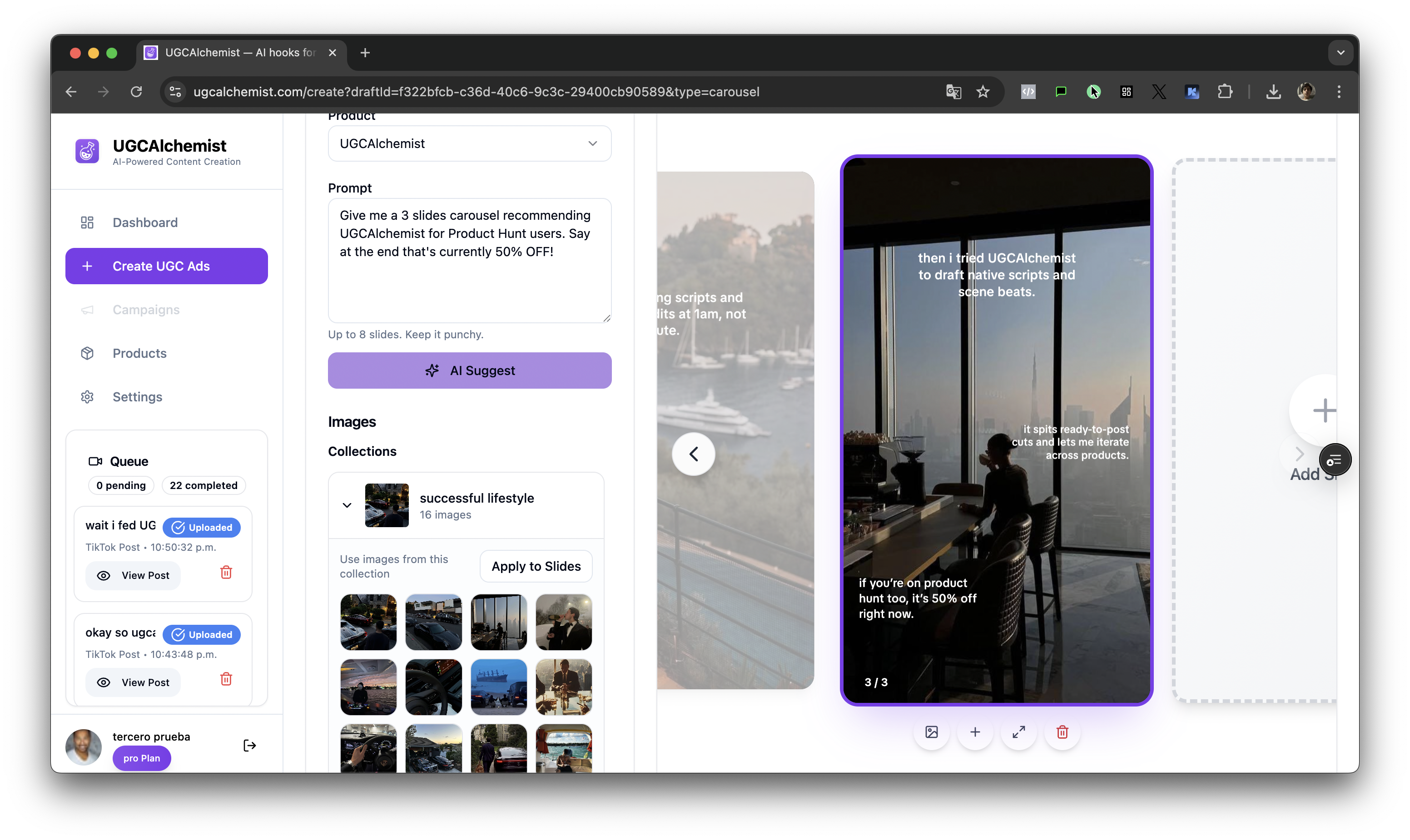Pick the window skyline view image thumbnail

point(498,622)
